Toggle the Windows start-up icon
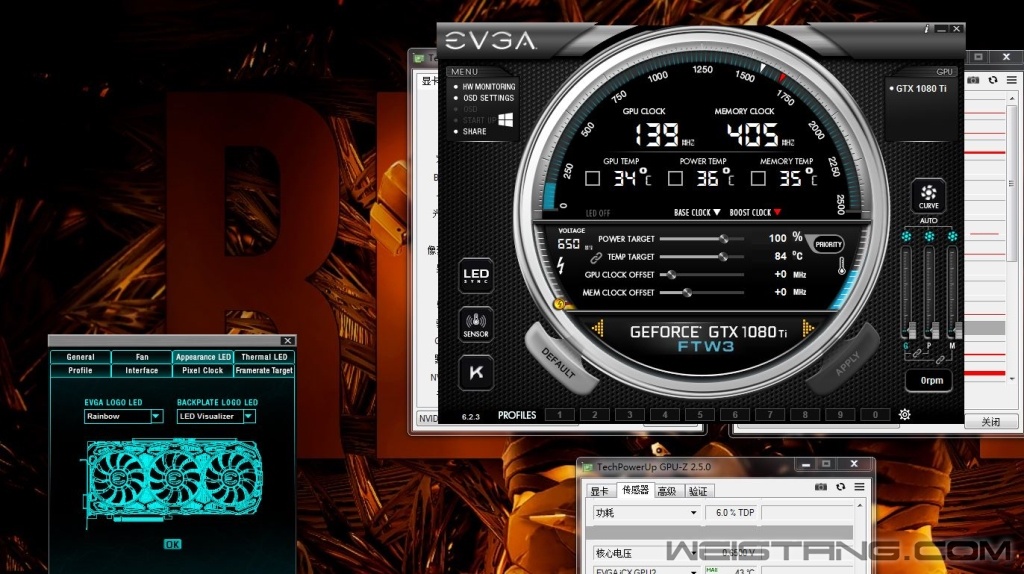Image resolution: width=1024 pixels, height=574 pixels. (506, 119)
